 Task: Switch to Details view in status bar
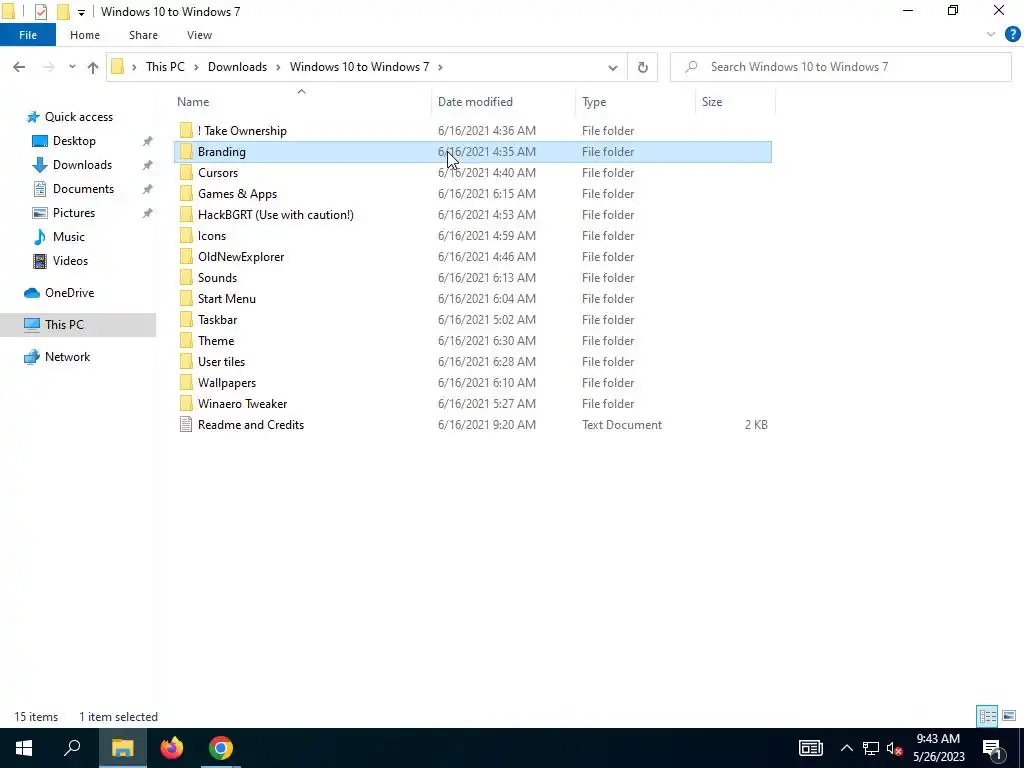[x=987, y=716]
